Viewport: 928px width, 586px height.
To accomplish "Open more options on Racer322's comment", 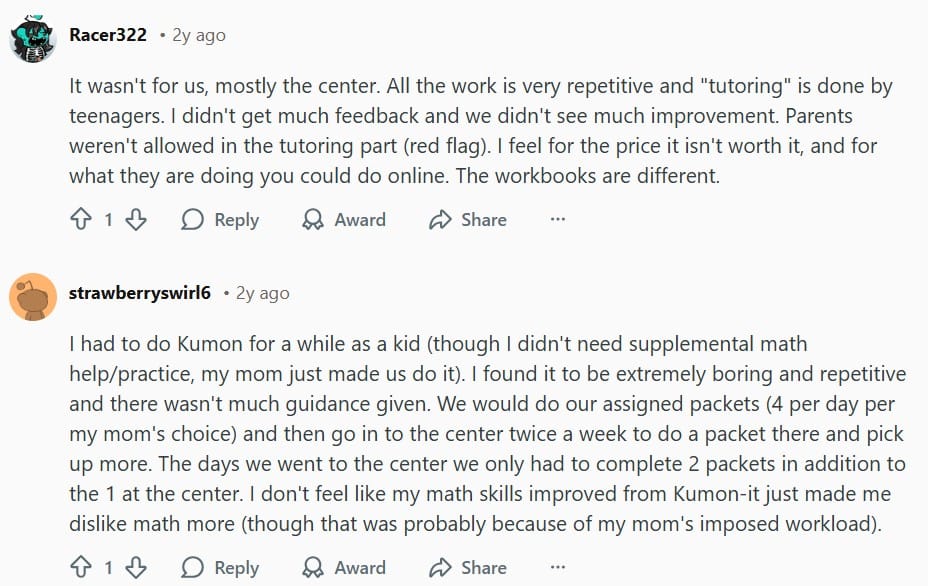I will pos(558,220).
